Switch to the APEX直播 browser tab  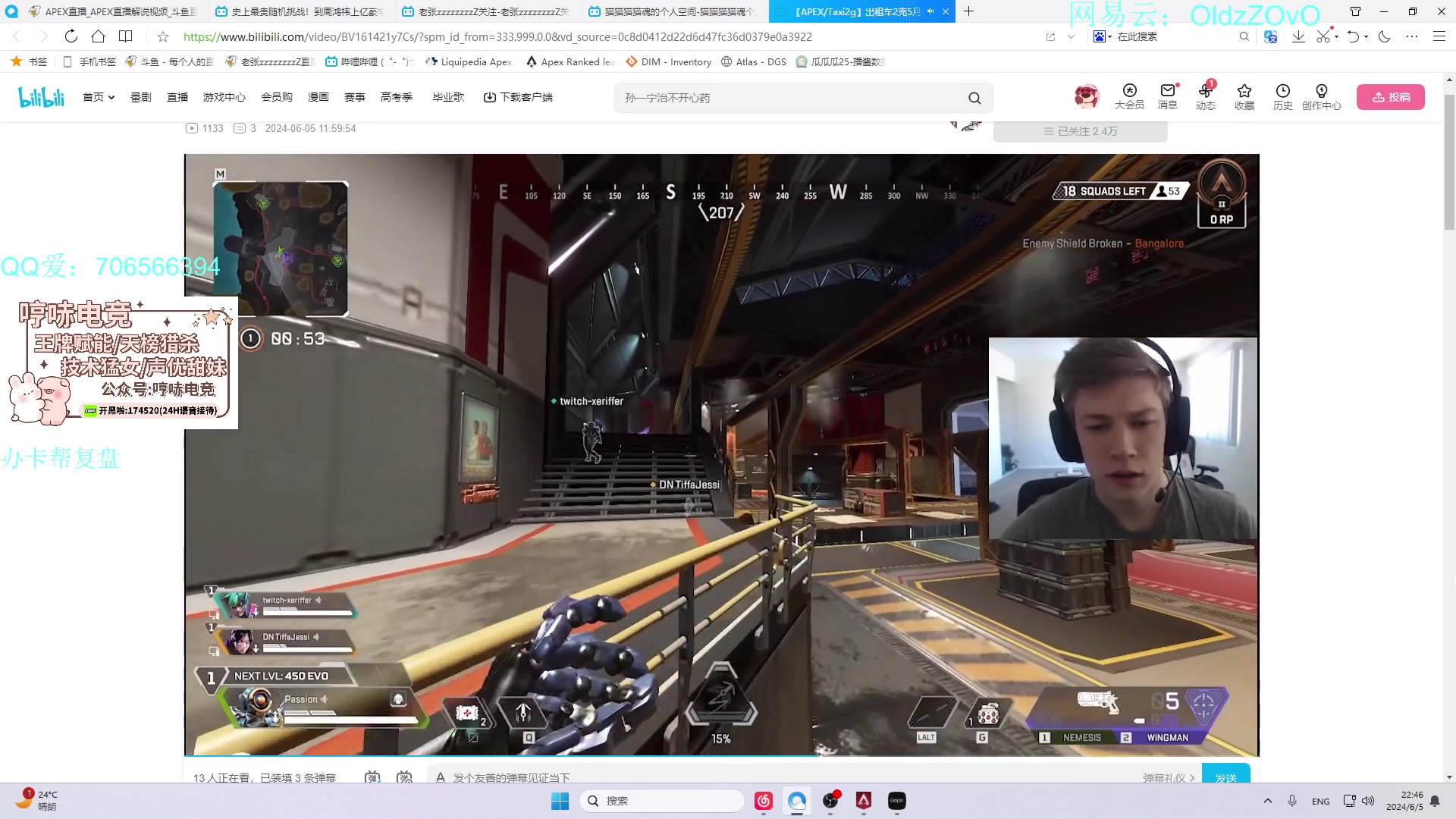click(x=112, y=11)
